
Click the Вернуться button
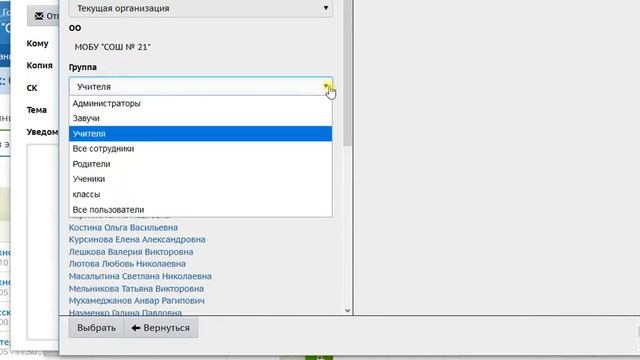[x=161, y=328]
